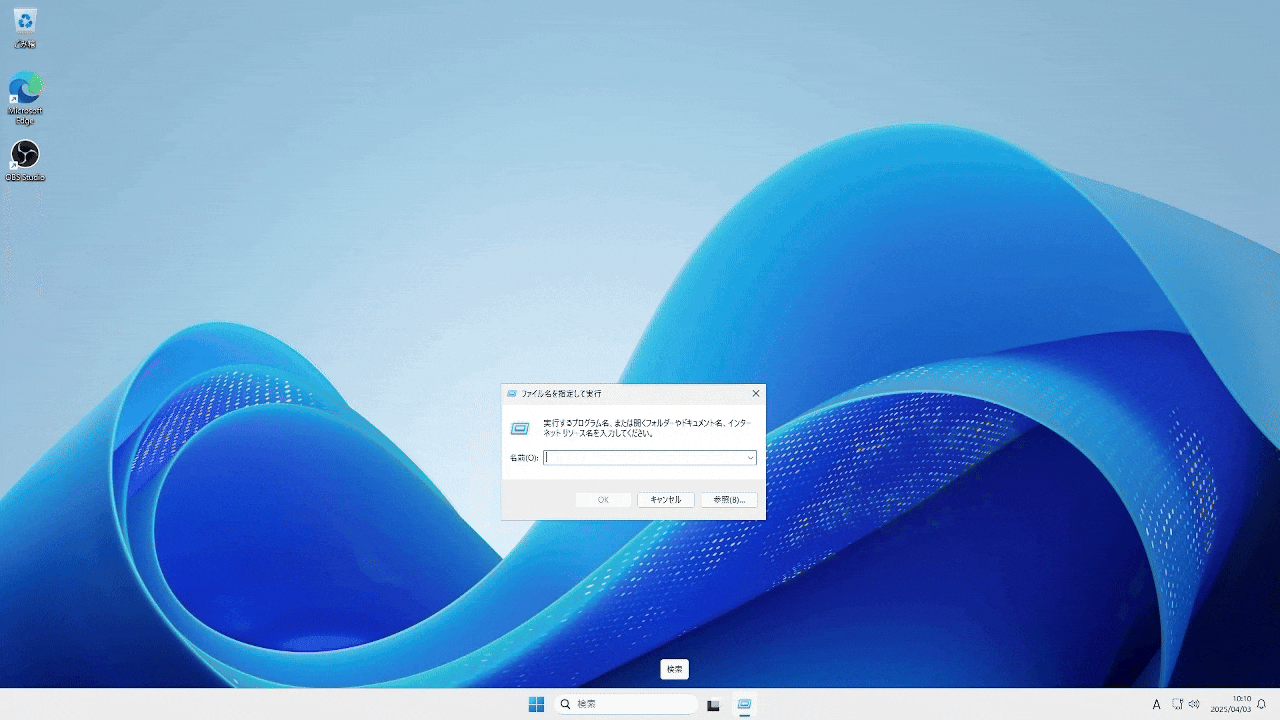The height and width of the screenshot is (720, 1280).
Task: Cancel the Run dialog with キャンセル
Action: (665, 499)
